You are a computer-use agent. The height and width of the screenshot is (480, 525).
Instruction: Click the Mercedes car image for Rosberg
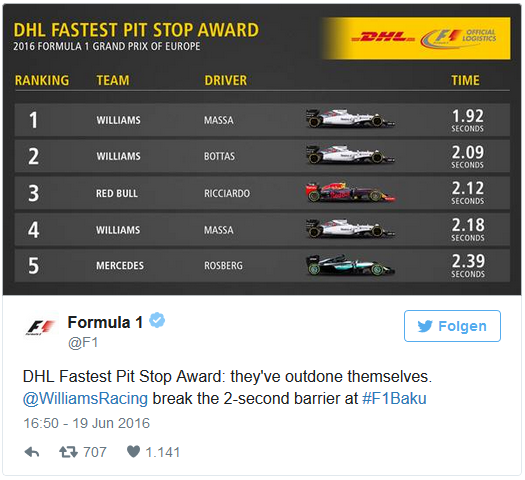coord(350,265)
